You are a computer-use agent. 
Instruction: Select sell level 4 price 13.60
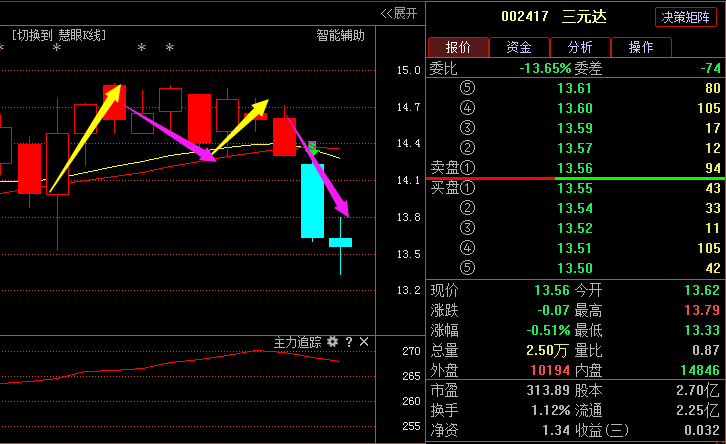click(x=575, y=108)
